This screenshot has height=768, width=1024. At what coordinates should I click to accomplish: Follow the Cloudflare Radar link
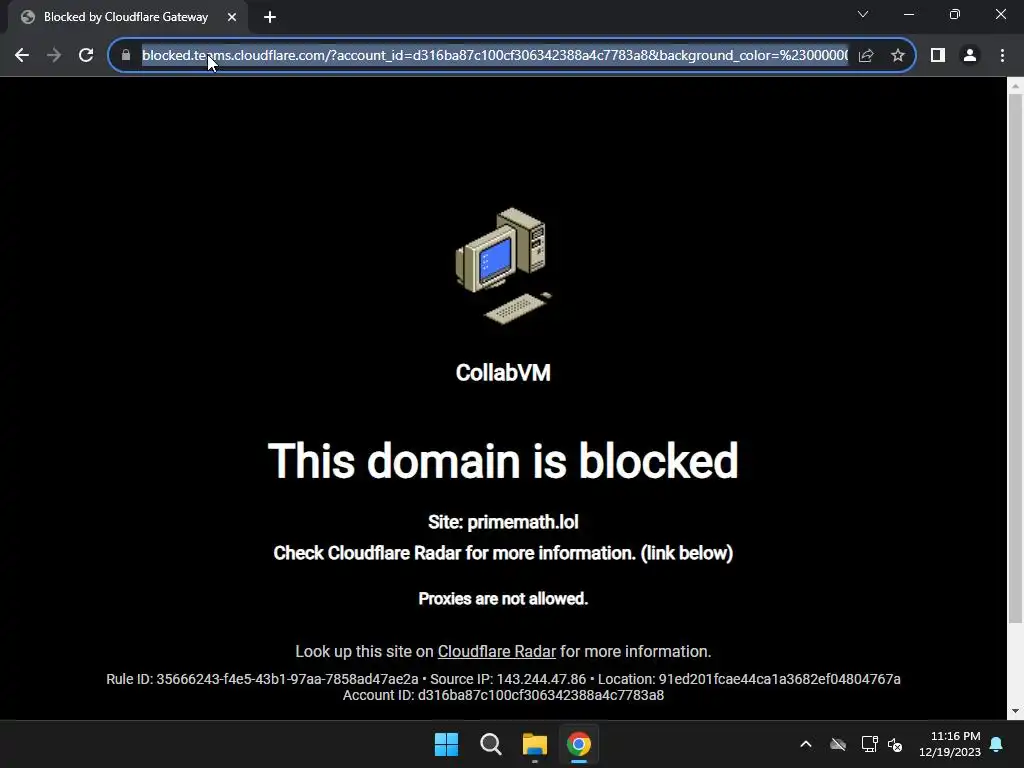(496, 652)
